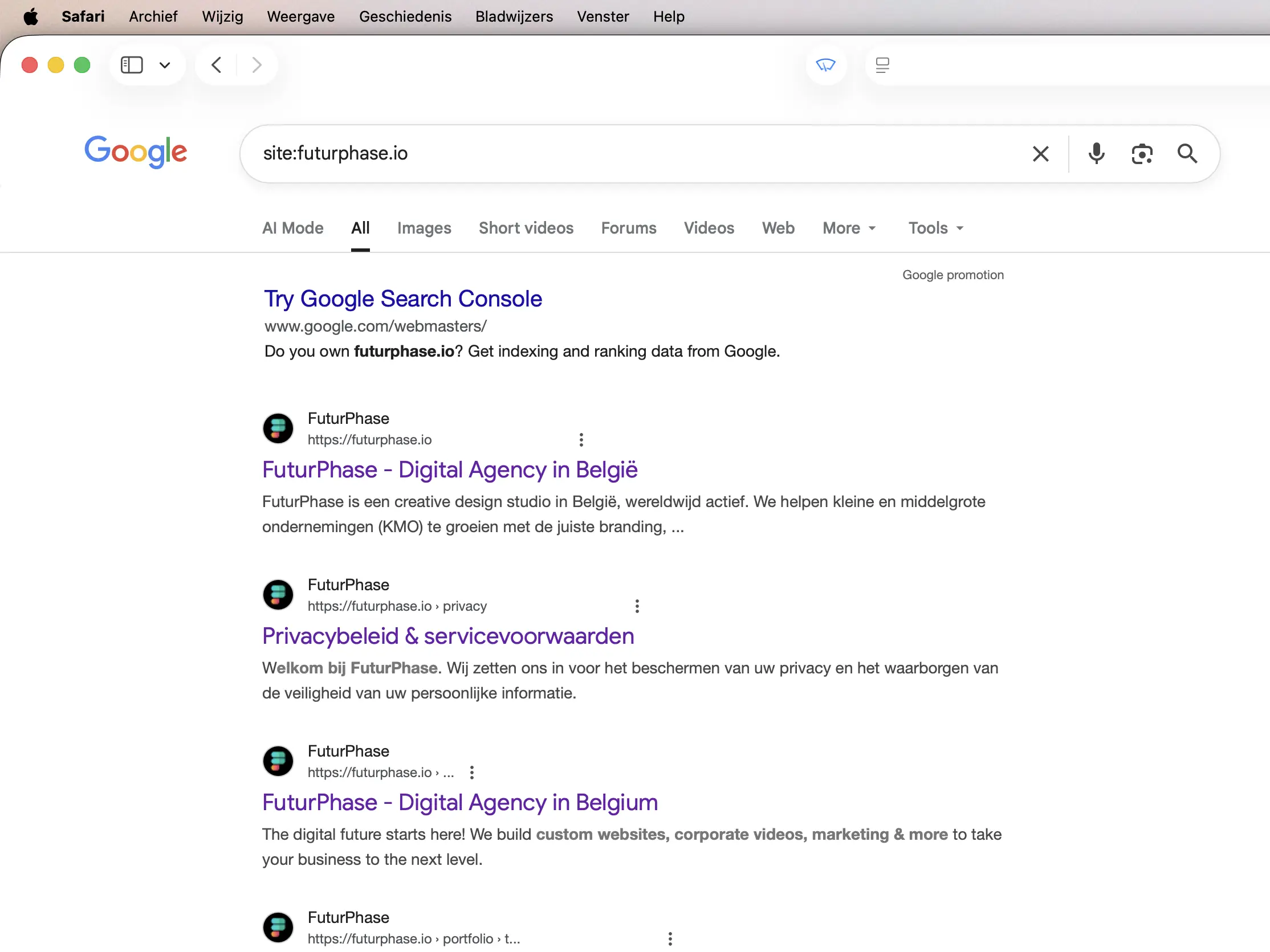
Task: Enter full screen with green button
Action: pos(82,65)
